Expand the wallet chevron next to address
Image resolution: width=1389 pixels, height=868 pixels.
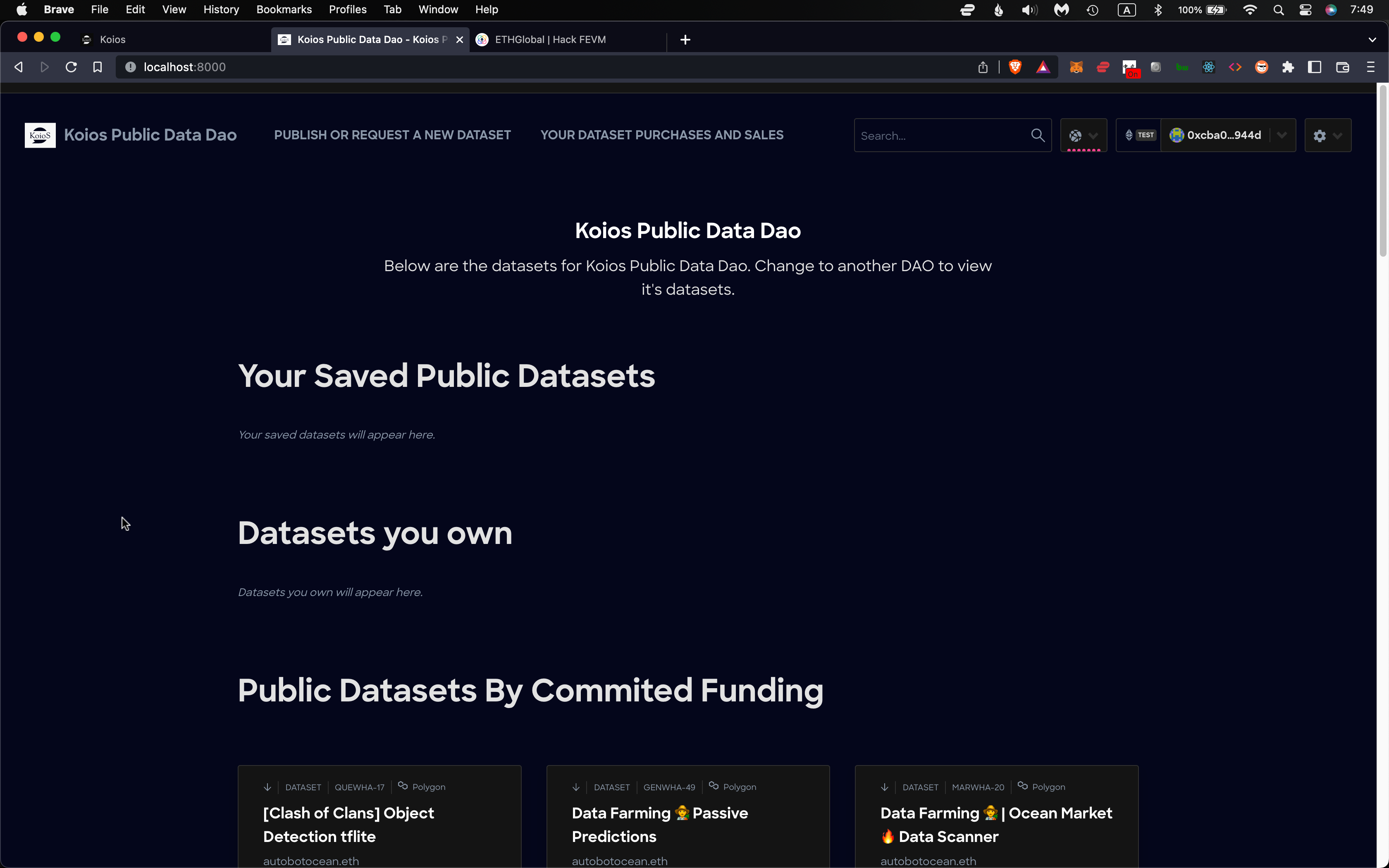tap(1282, 136)
